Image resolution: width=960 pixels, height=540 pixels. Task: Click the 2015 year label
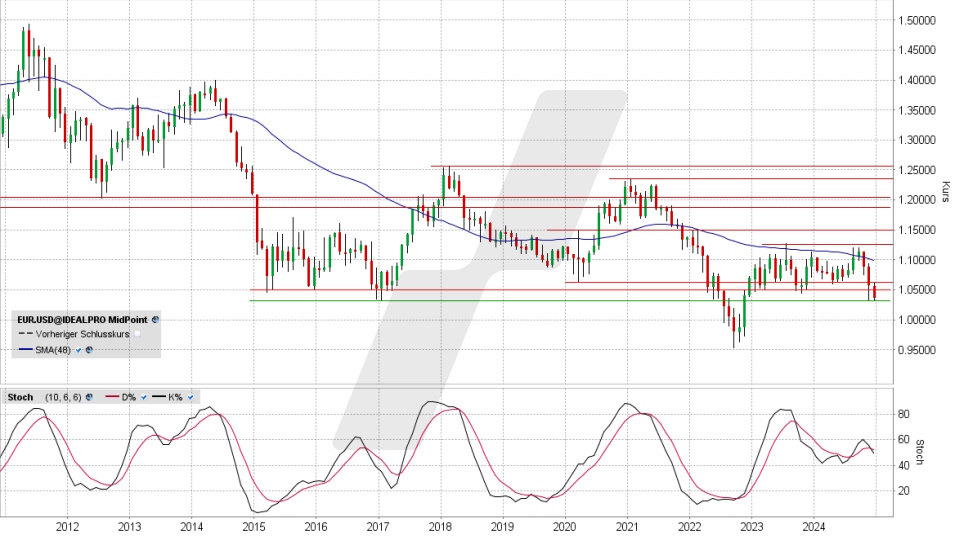pyautogui.click(x=253, y=527)
